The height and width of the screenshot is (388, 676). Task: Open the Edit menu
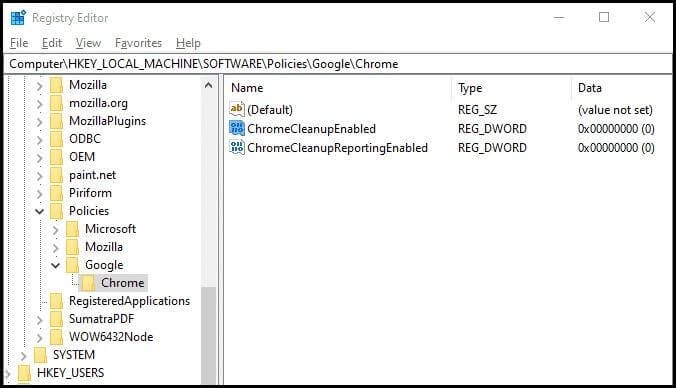[x=52, y=43]
